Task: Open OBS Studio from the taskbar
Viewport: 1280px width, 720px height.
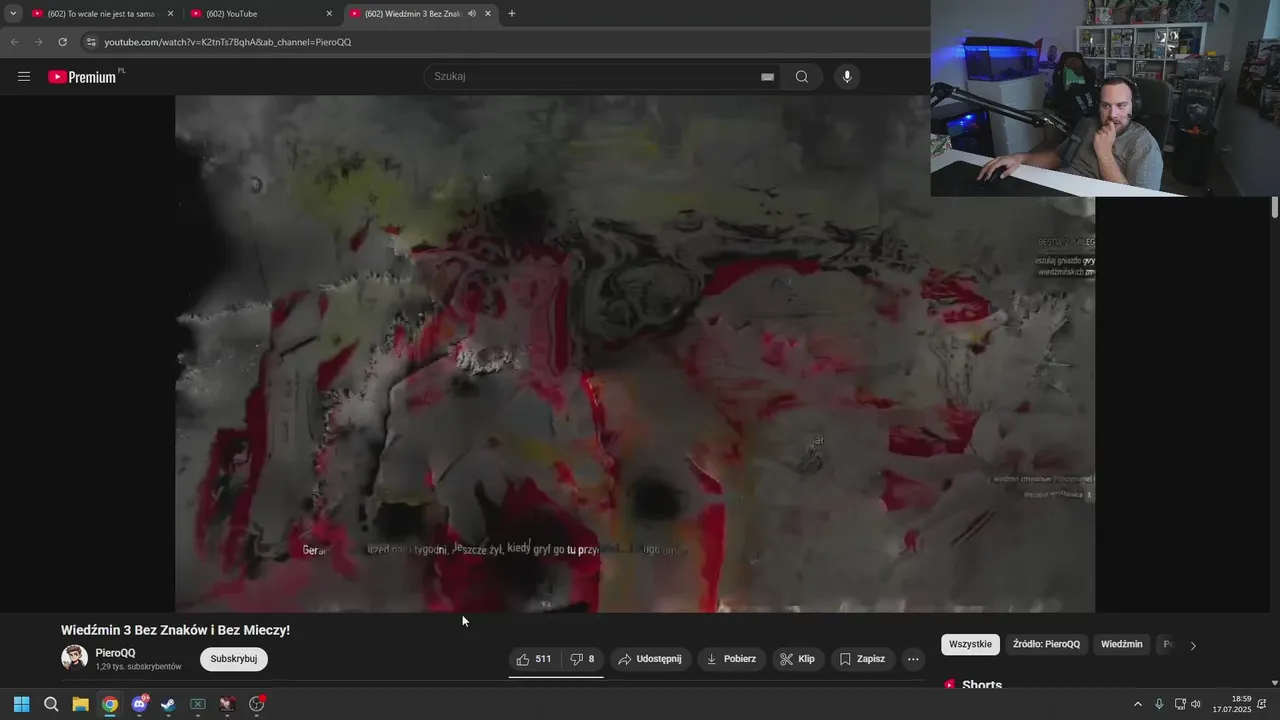Action: [x=257, y=704]
